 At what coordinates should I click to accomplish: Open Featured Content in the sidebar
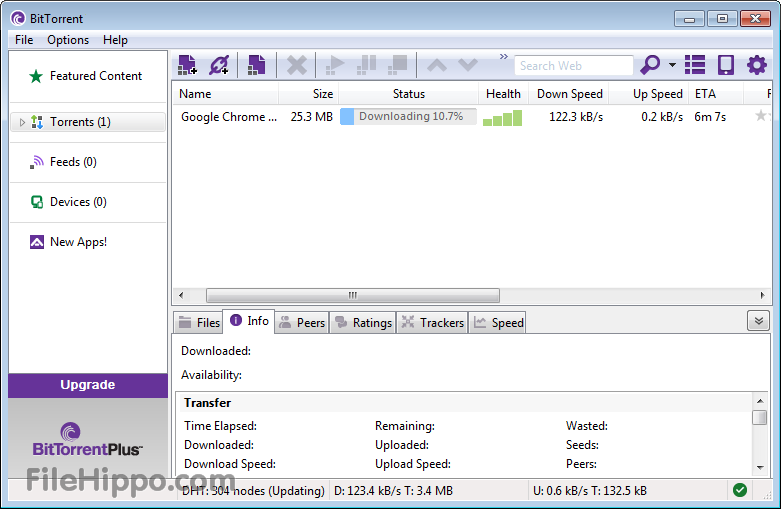point(95,76)
